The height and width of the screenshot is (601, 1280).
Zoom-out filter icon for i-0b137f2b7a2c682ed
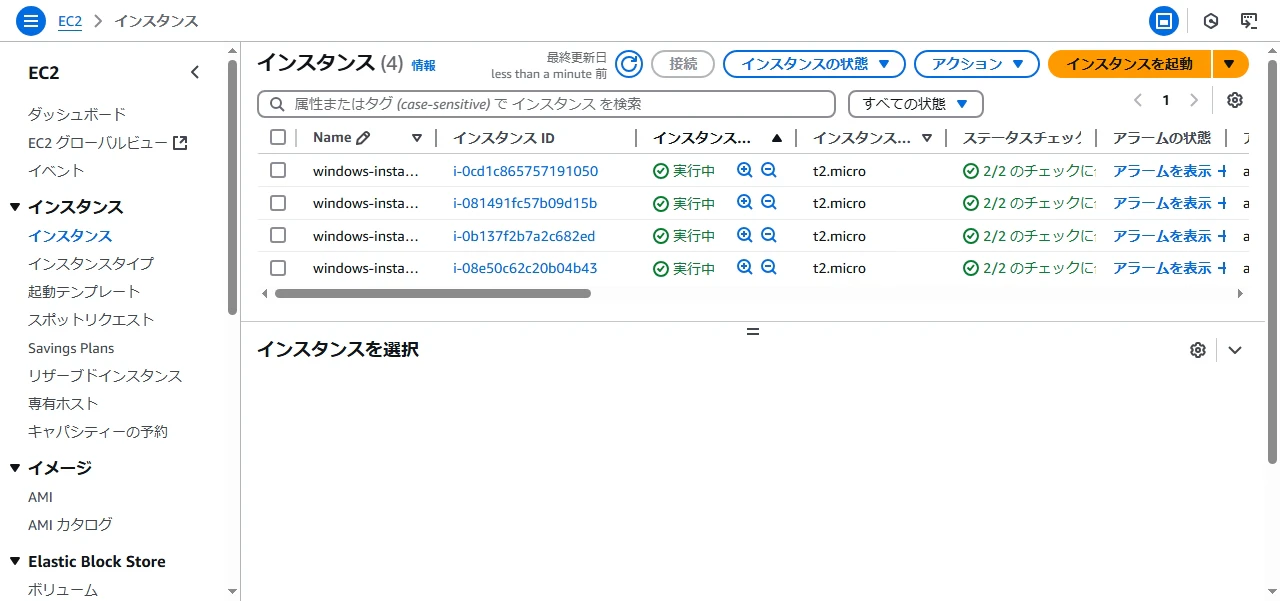(x=769, y=236)
